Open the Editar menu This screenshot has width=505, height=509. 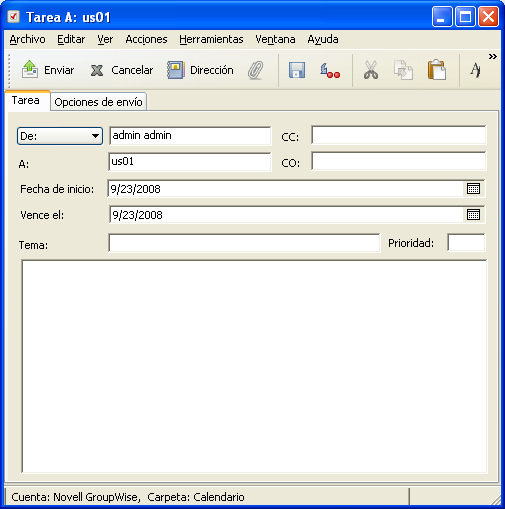click(71, 39)
